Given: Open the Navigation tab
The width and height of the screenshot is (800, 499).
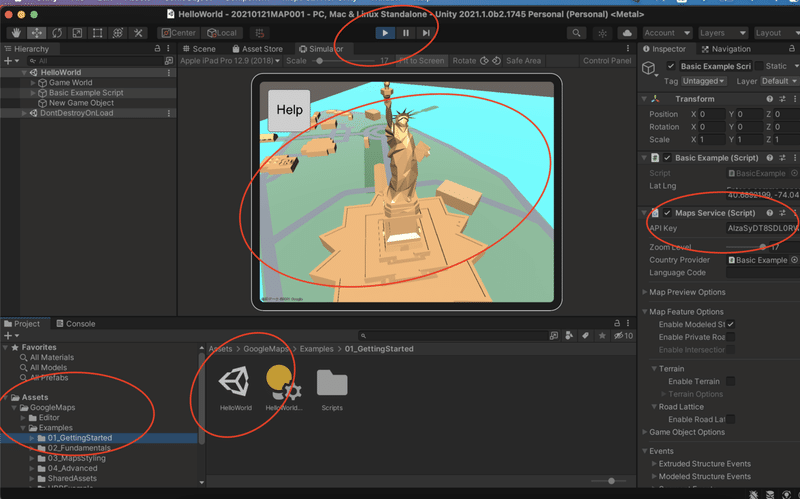Looking at the screenshot, I should tap(726, 49).
